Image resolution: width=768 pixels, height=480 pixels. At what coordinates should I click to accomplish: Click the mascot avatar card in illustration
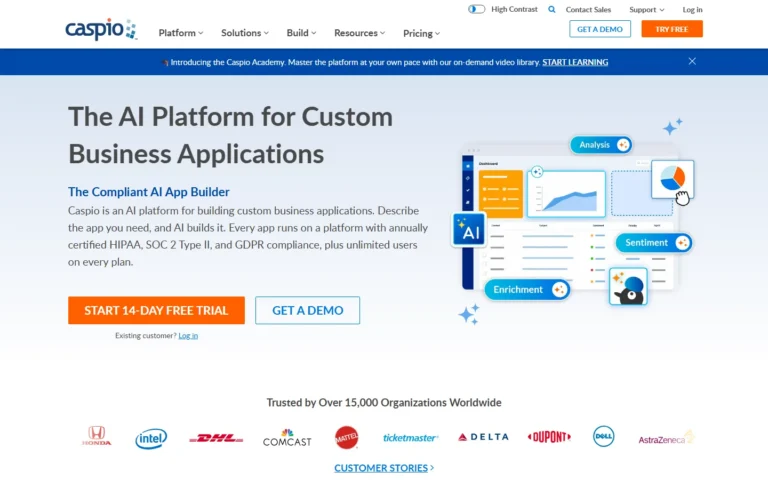pyautogui.click(x=628, y=287)
